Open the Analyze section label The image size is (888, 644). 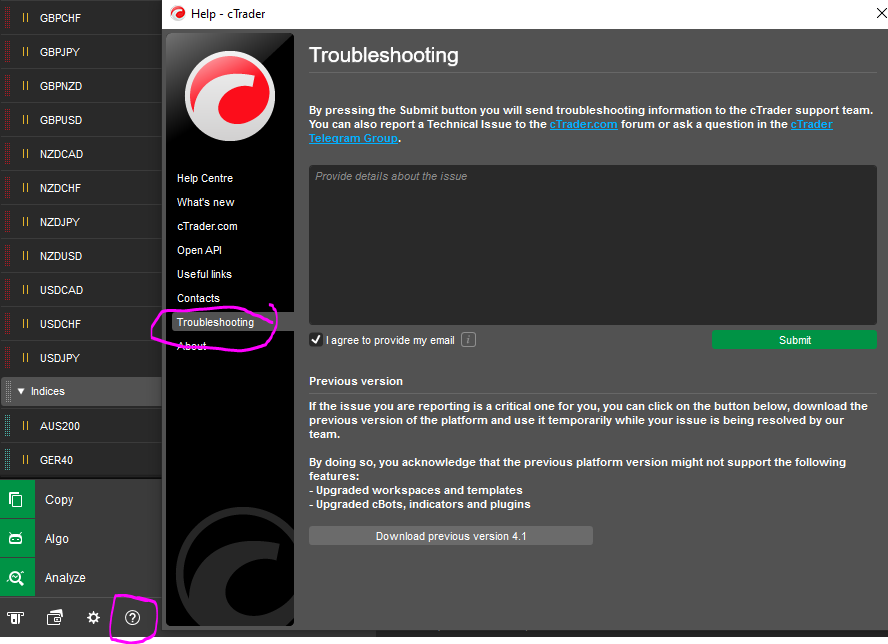(65, 578)
